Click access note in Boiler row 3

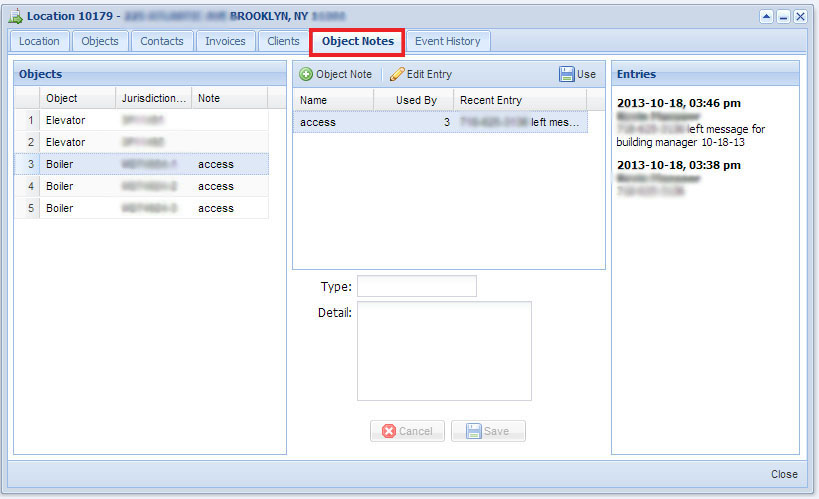tap(216, 165)
